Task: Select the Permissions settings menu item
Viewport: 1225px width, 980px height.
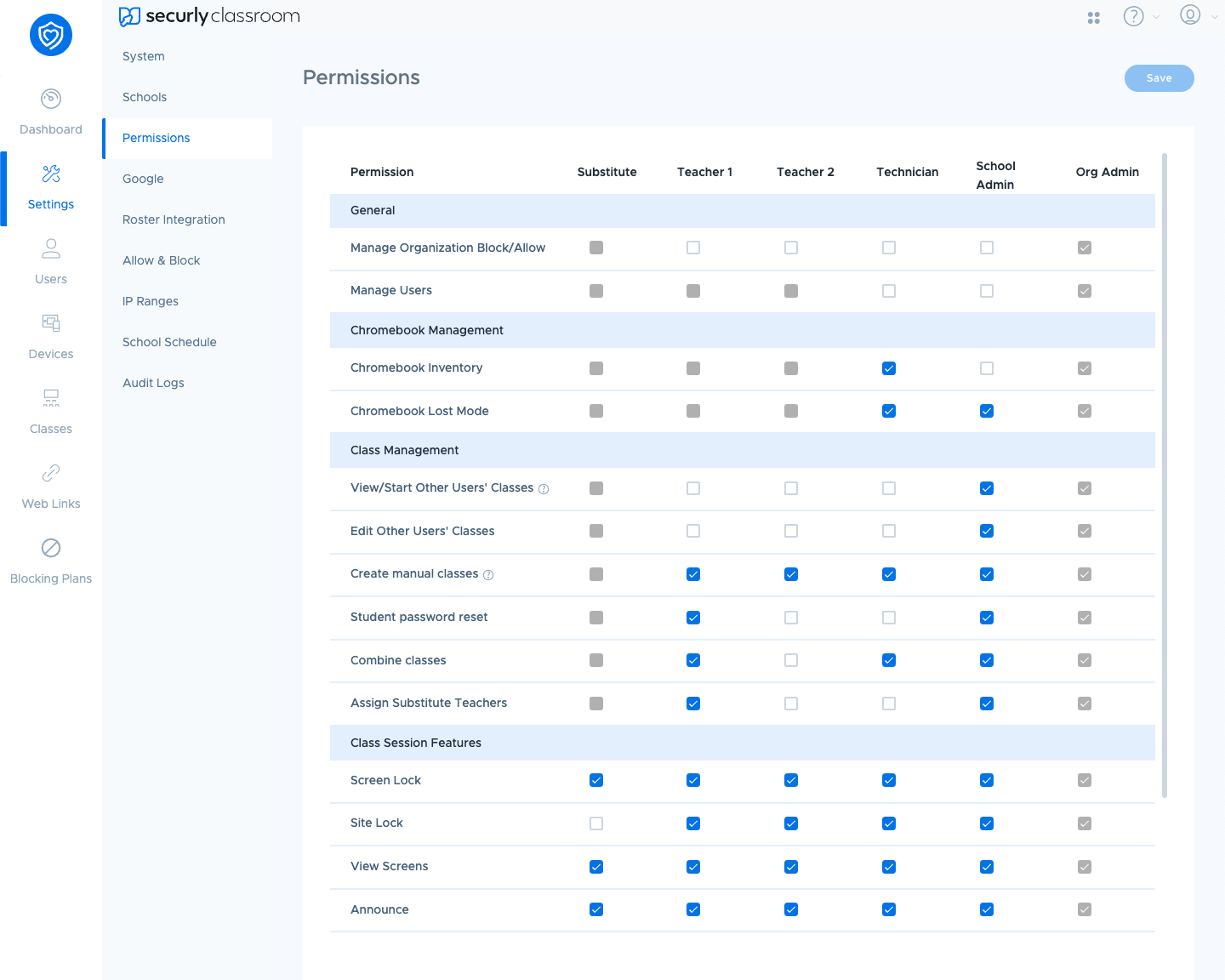Action: [187, 138]
